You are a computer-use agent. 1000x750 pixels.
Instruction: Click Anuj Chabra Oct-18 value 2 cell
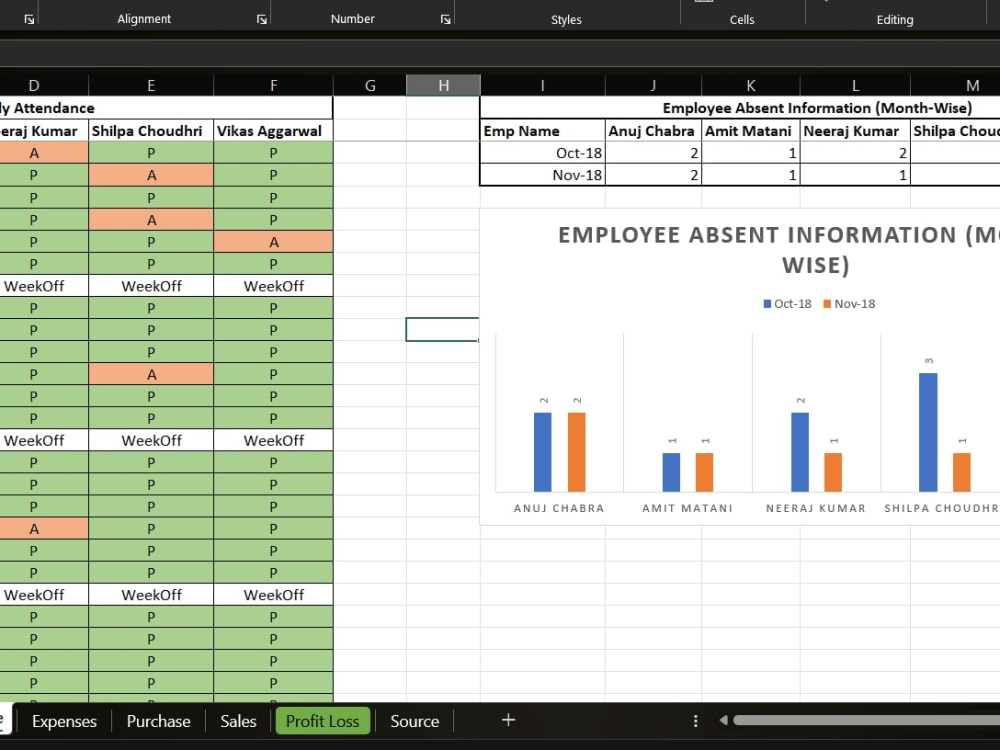tap(653, 153)
